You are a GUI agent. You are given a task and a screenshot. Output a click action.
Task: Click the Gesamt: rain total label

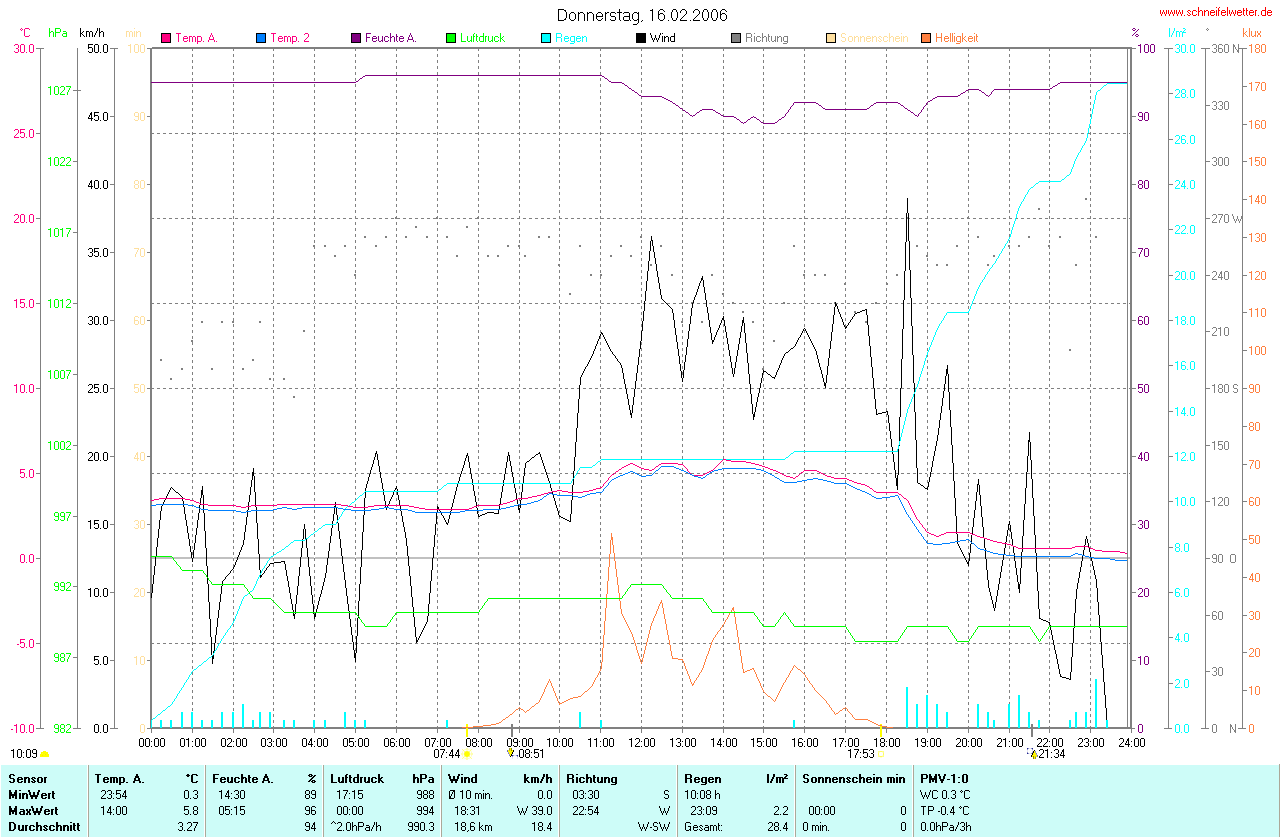click(x=705, y=827)
